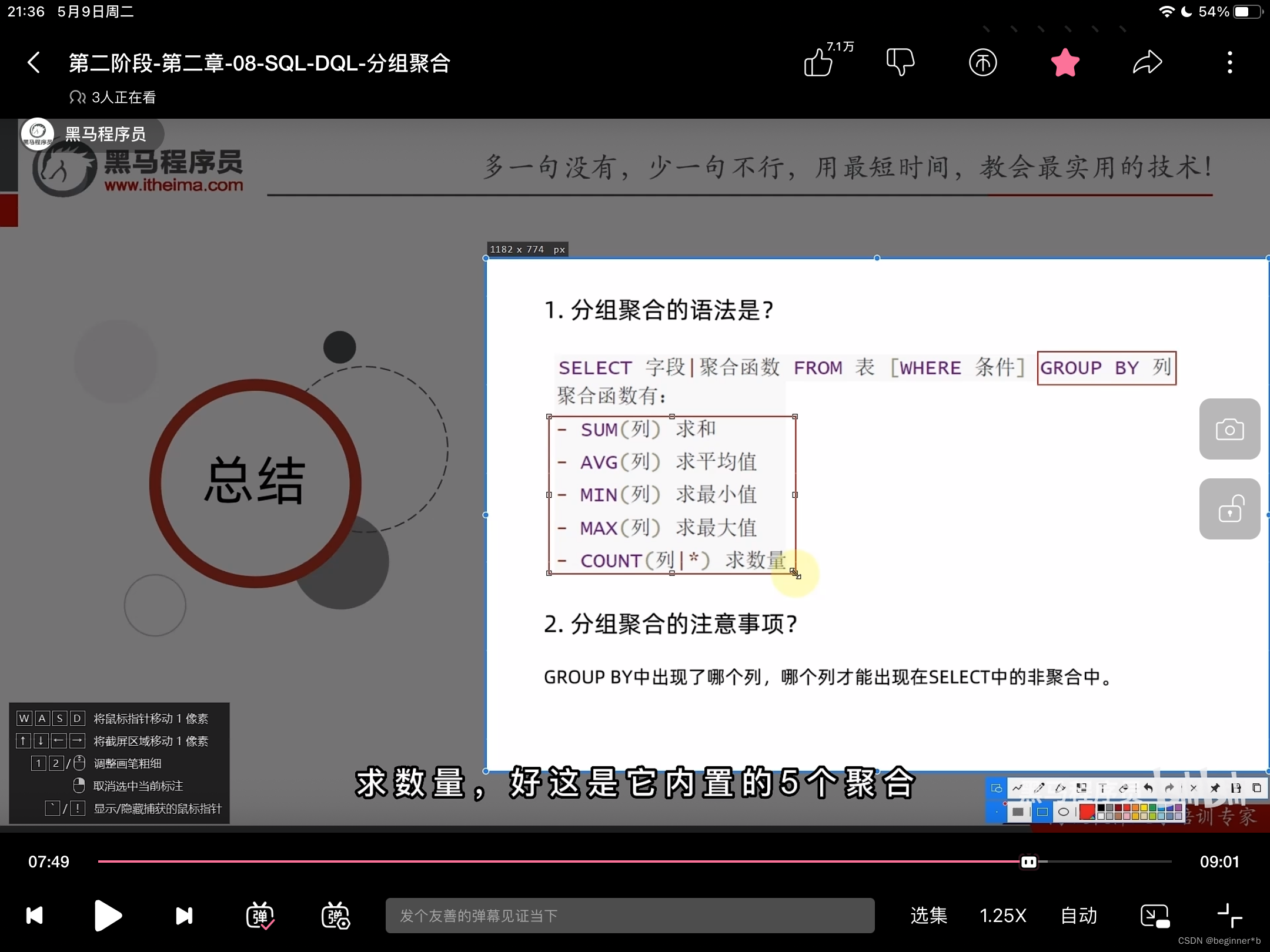Screen dimensions: 1270x952
Task: Like the video with the thumbs-up icon
Action: [819, 62]
